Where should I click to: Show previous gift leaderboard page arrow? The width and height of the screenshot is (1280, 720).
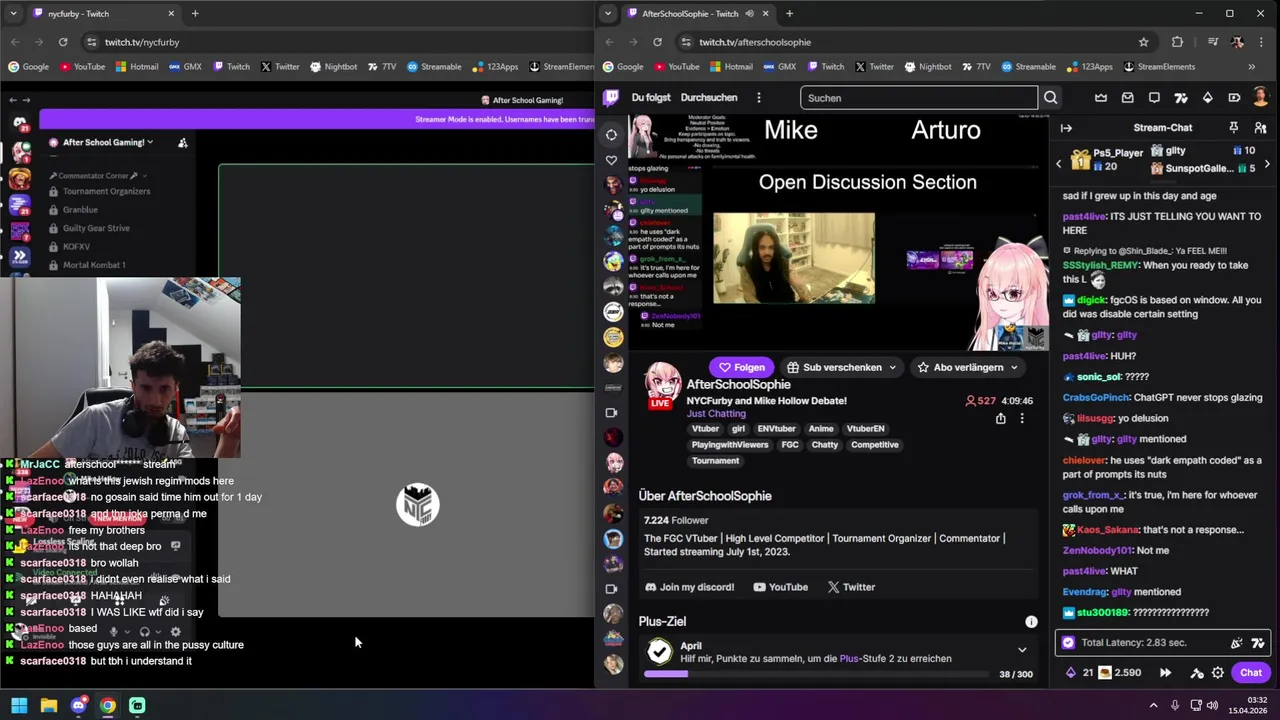coord(1059,164)
